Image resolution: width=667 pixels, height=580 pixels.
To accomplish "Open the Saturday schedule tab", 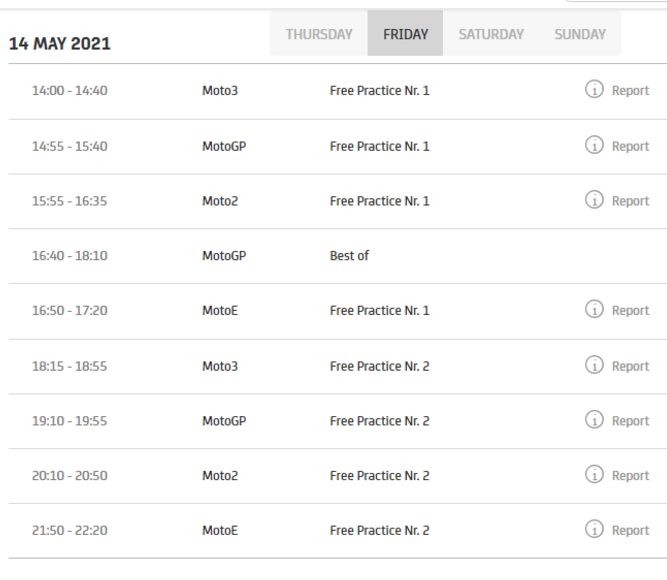I will click(x=491, y=34).
